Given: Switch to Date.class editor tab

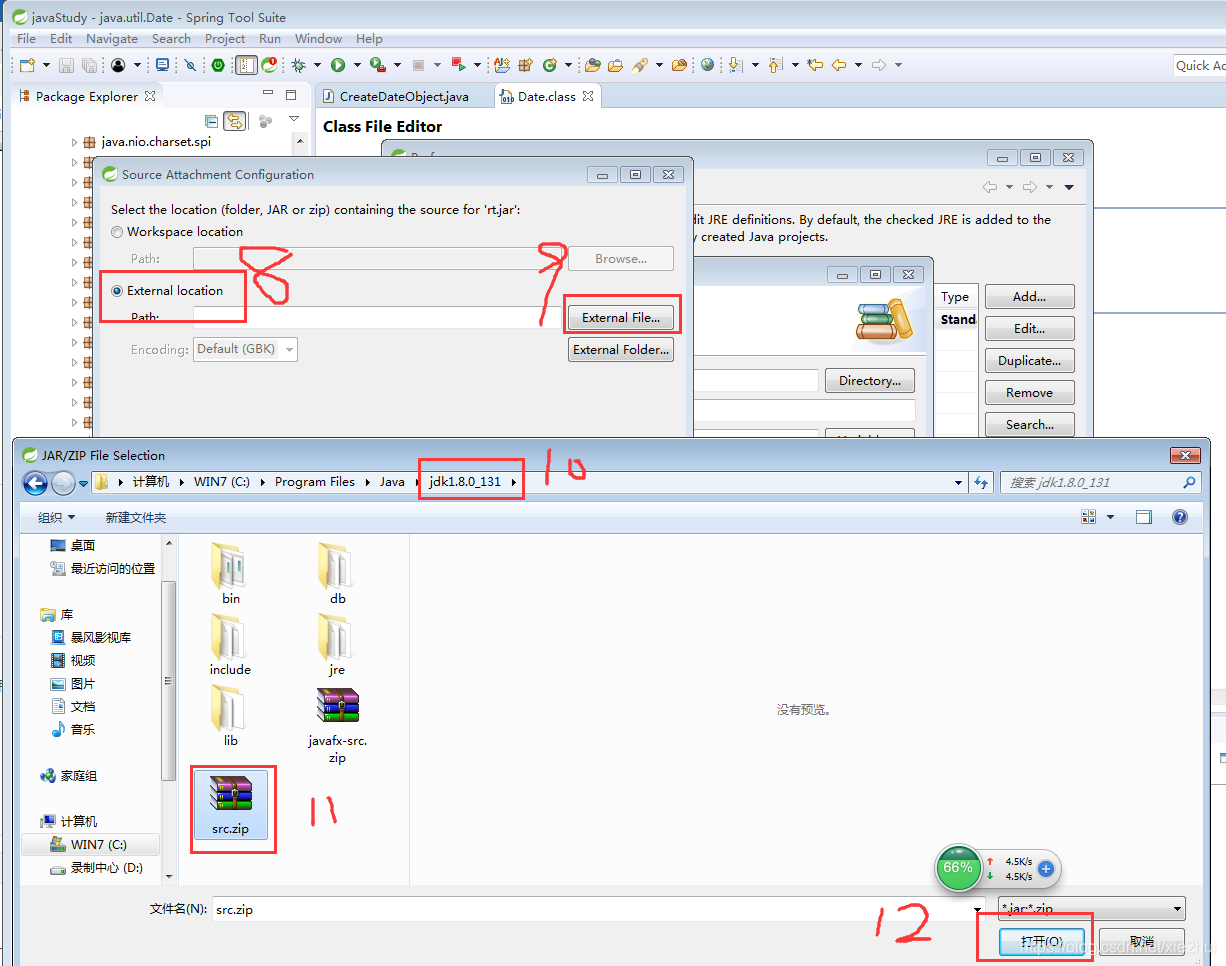Looking at the screenshot, I should tap(547, 96).
